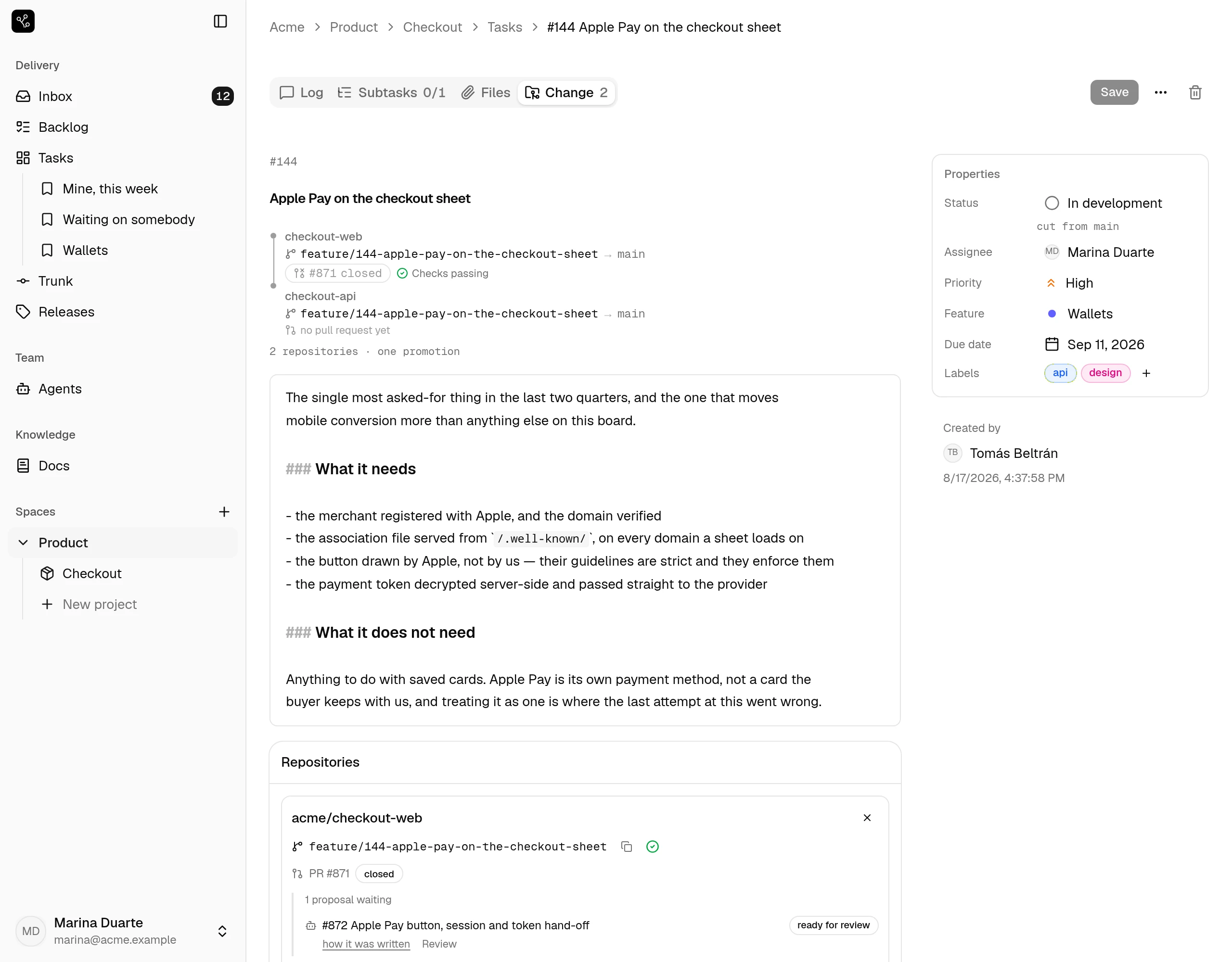The width and height of the screenshot is (1232, 962).
Task: Click the checkout-api branch name in summary
Action: [449, 314]
